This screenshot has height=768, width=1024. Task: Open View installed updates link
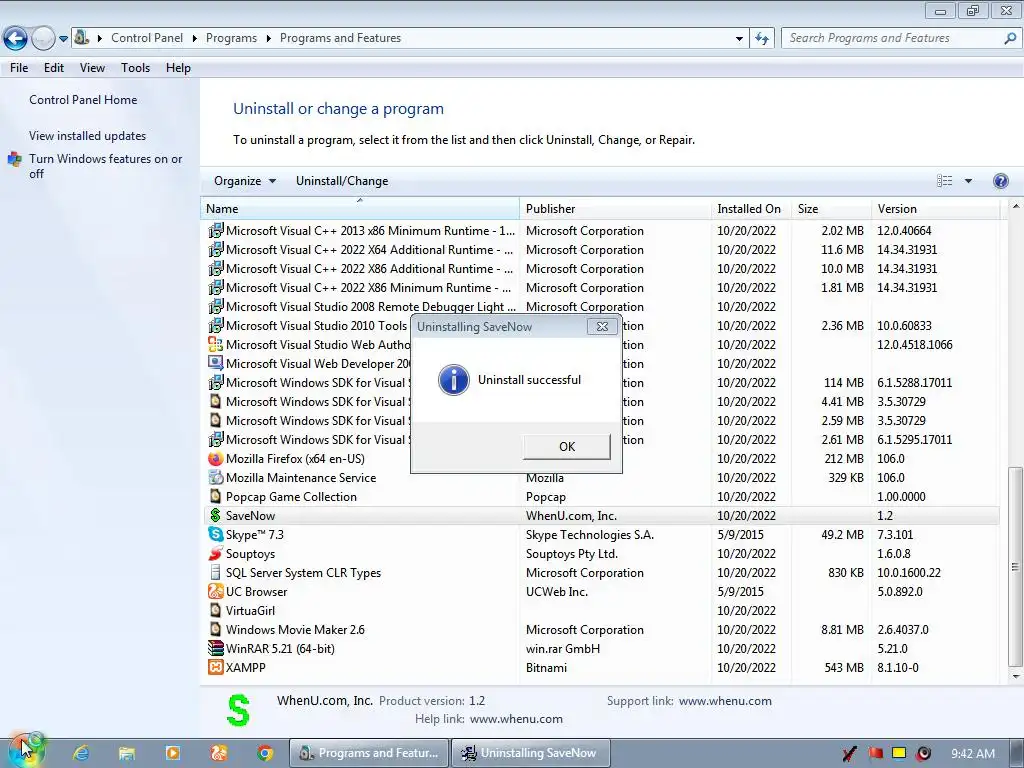click(x=88, y=136)
